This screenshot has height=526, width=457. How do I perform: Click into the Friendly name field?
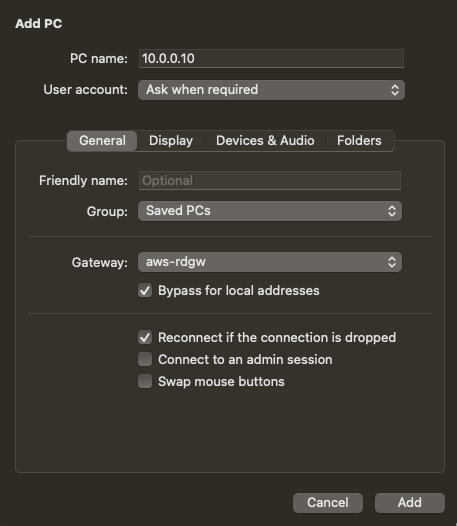pyautogui.click(x=270, y=180)
